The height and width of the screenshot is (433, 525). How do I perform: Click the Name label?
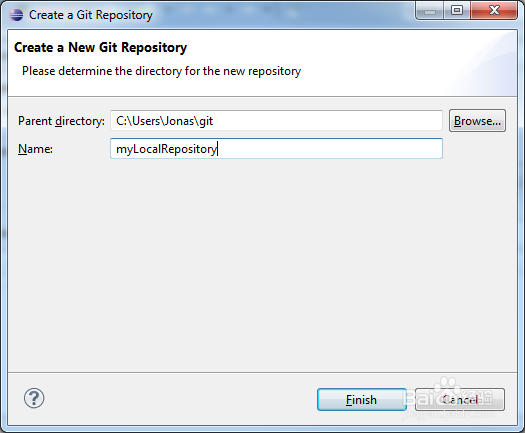35,149
